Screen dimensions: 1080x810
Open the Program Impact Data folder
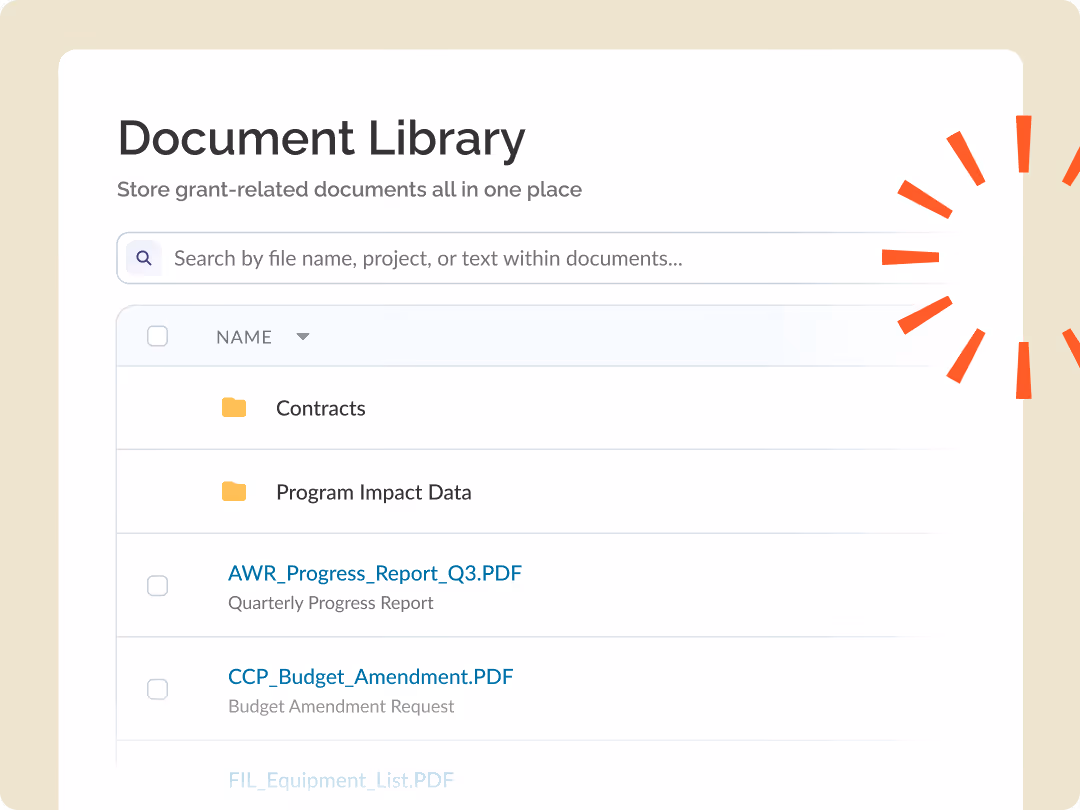(x=374, y=492)
